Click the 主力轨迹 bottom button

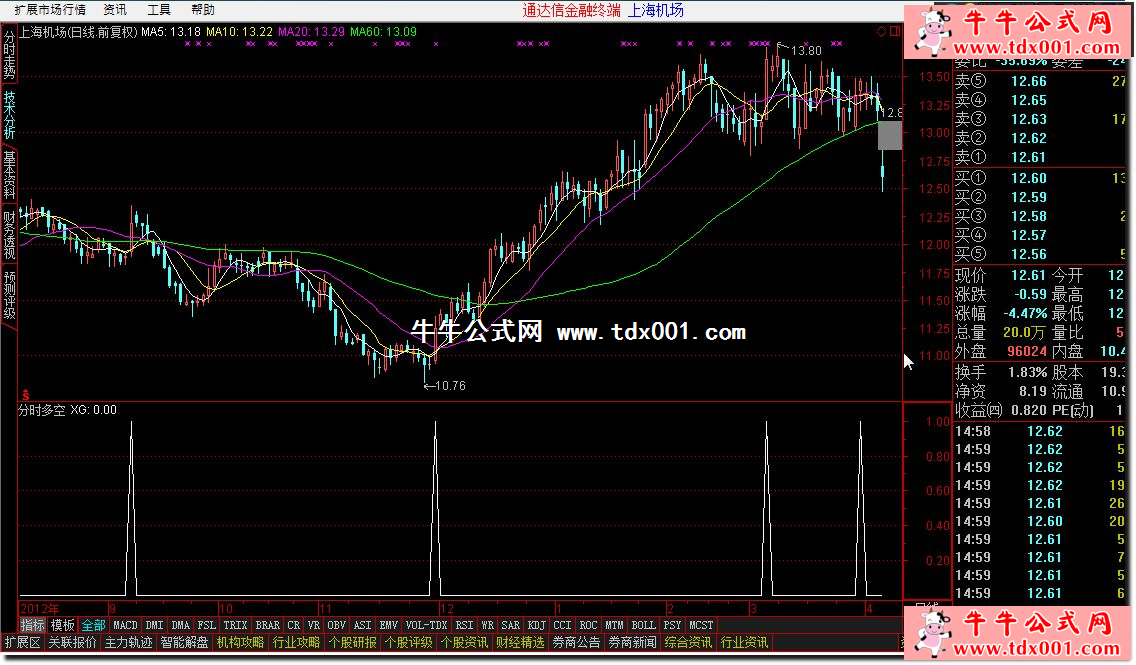pyautogui.click(x=128, y=642)
